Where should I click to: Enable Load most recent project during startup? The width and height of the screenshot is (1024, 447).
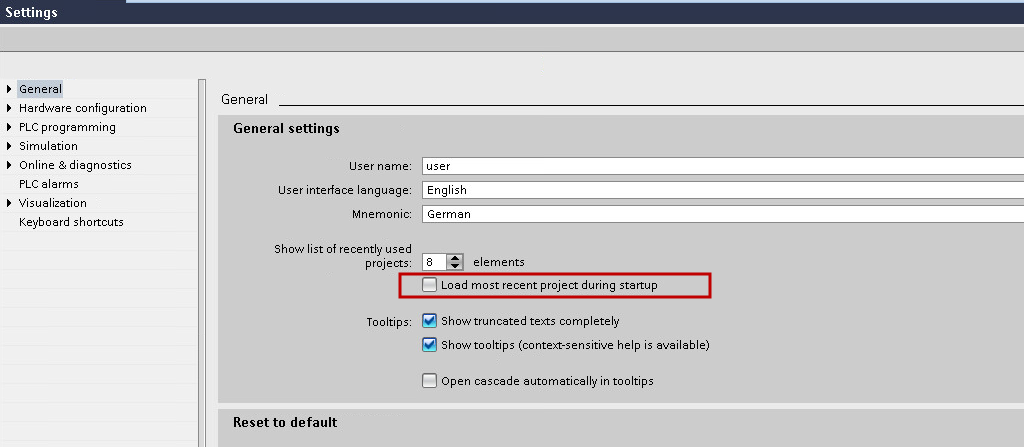[x=430, y=285]
